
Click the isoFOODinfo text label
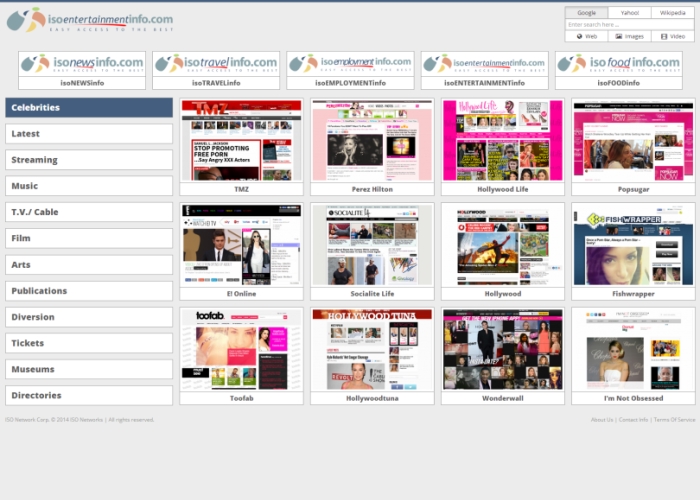coord(619,83)
